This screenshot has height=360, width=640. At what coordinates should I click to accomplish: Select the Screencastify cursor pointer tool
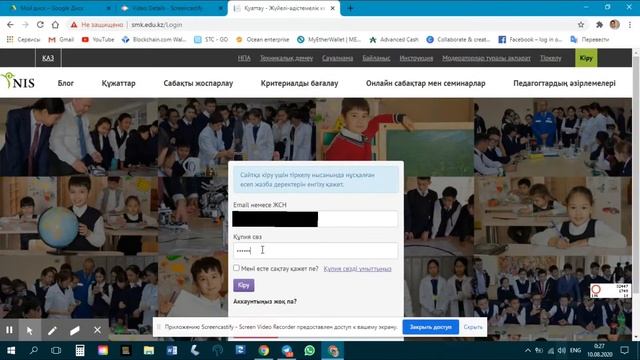[30, 330]
